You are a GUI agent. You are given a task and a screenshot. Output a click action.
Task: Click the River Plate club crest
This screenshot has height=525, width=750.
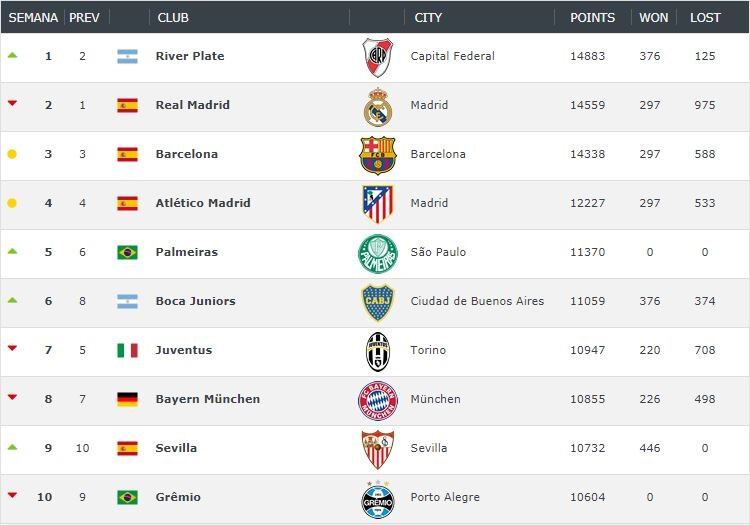click(x=377, y=58)
